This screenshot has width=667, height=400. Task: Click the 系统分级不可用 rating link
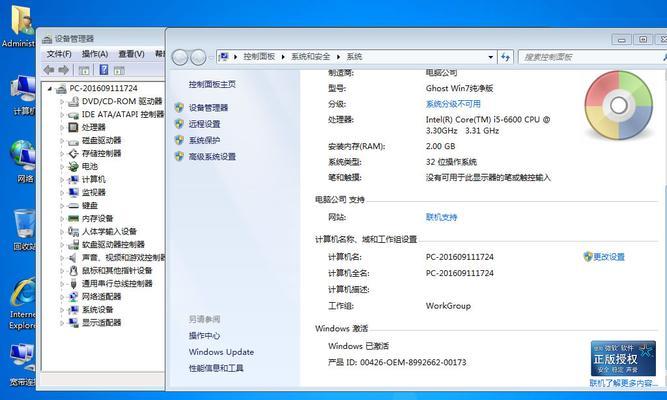[x=453, y=104]
